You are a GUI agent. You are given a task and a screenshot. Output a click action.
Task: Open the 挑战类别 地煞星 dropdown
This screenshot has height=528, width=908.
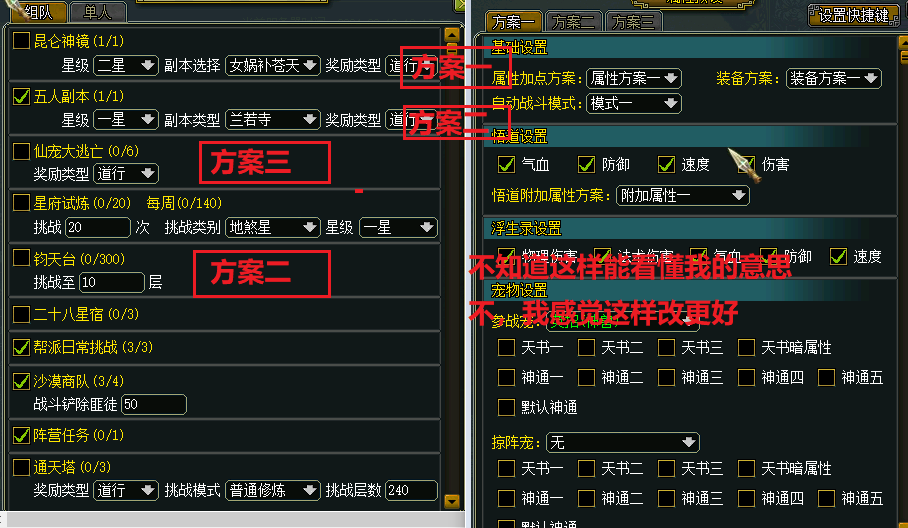pyautogui.click(x=273, y=227)
